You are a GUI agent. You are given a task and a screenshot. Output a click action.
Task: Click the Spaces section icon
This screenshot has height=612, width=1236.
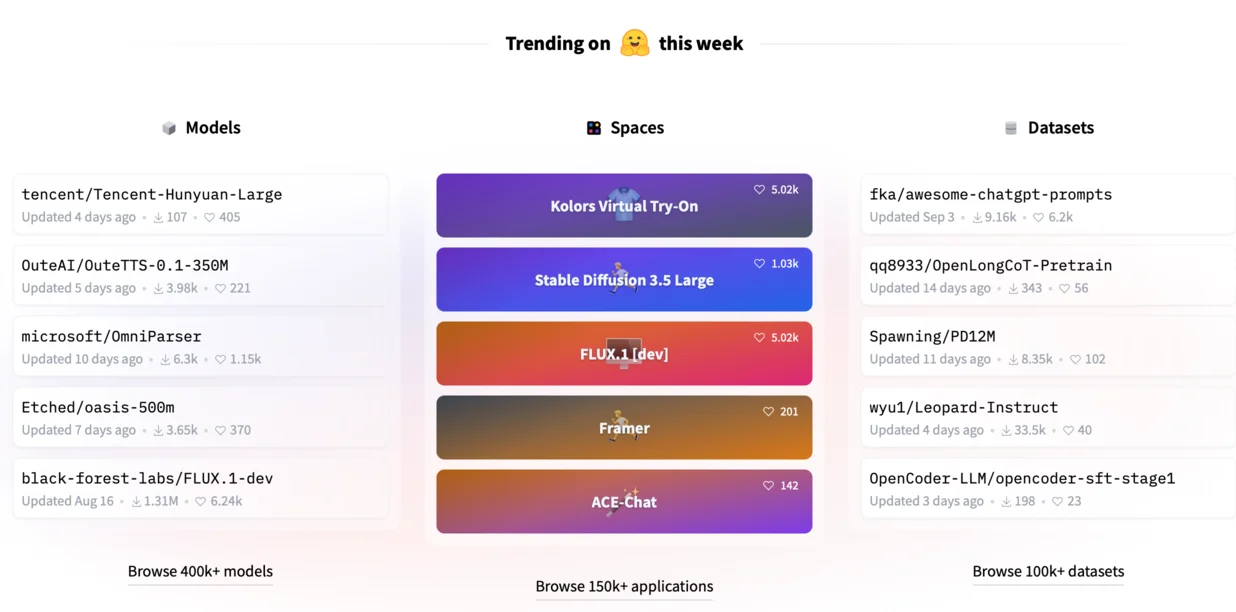pyautogui.click(x=594, y=128)
